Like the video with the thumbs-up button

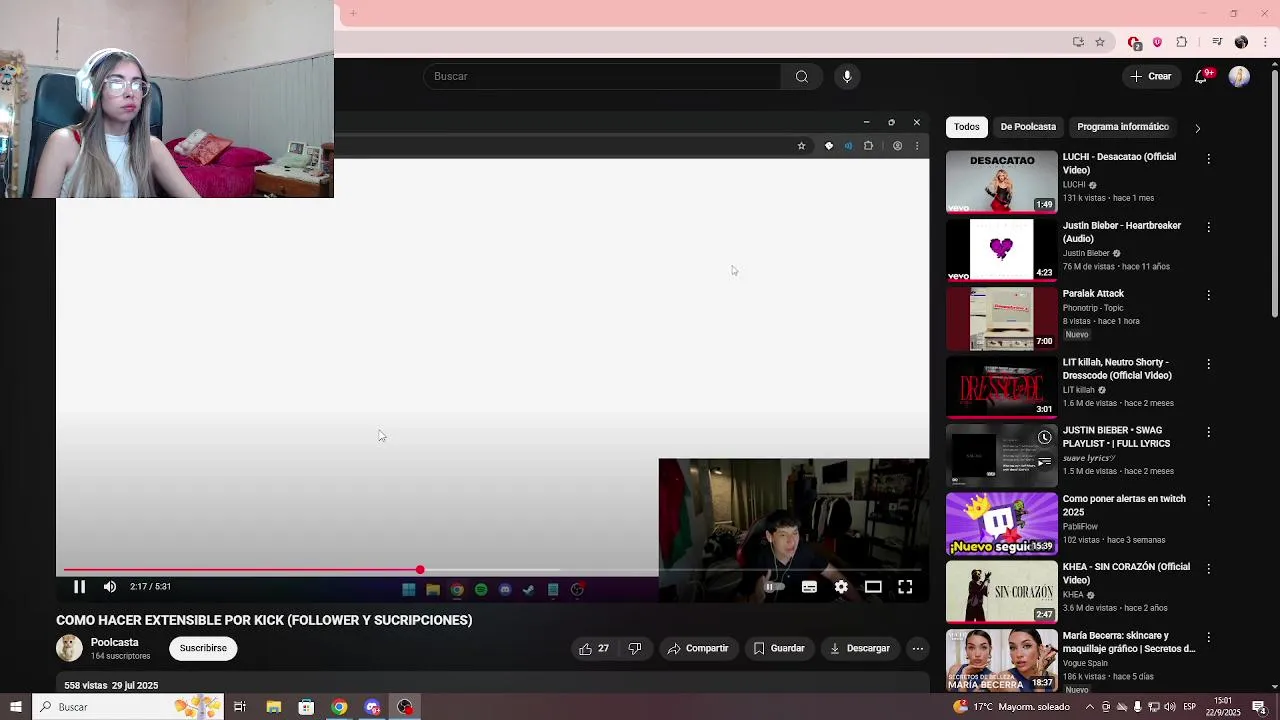coord(594,648)
